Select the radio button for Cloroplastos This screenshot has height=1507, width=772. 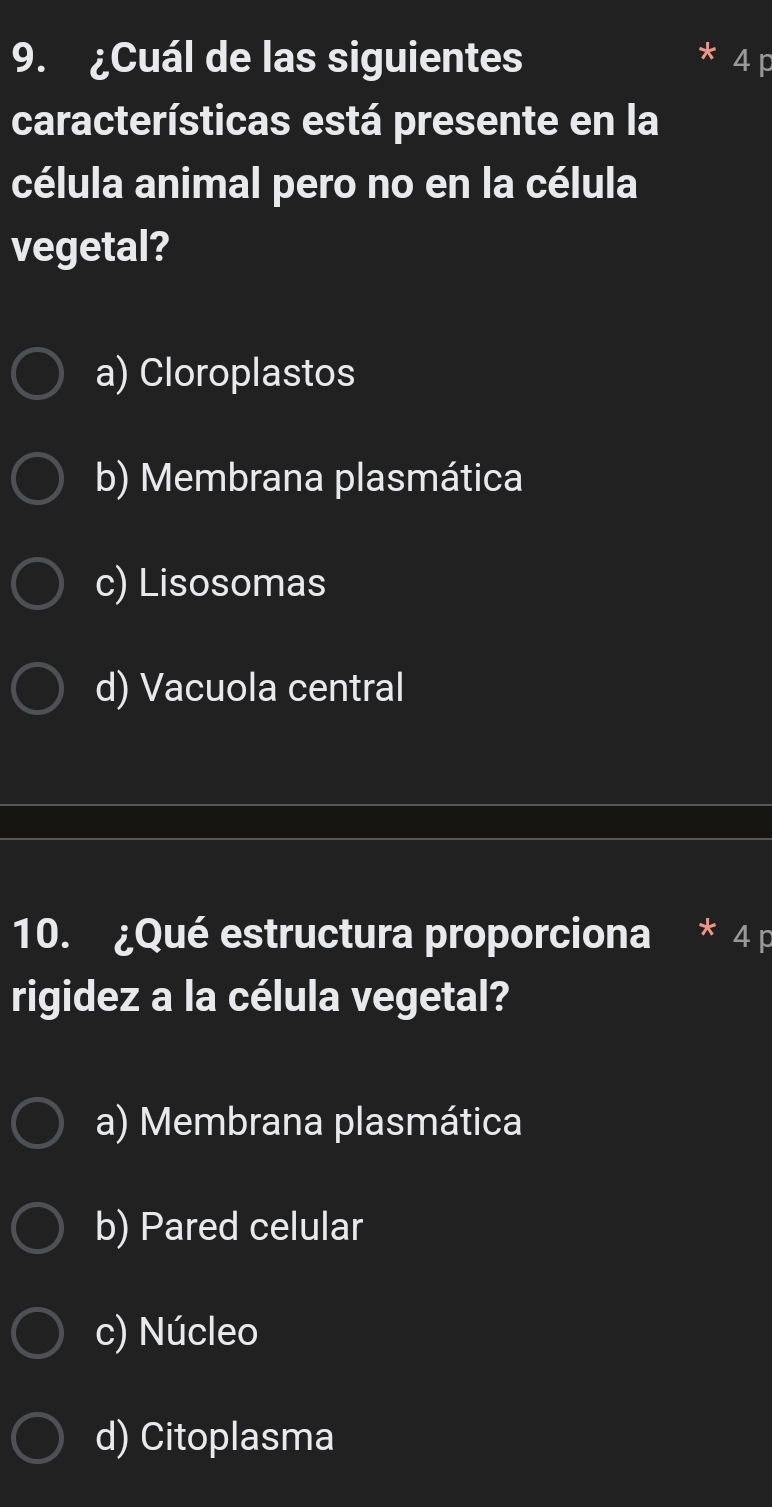click(x=38, y=375)
